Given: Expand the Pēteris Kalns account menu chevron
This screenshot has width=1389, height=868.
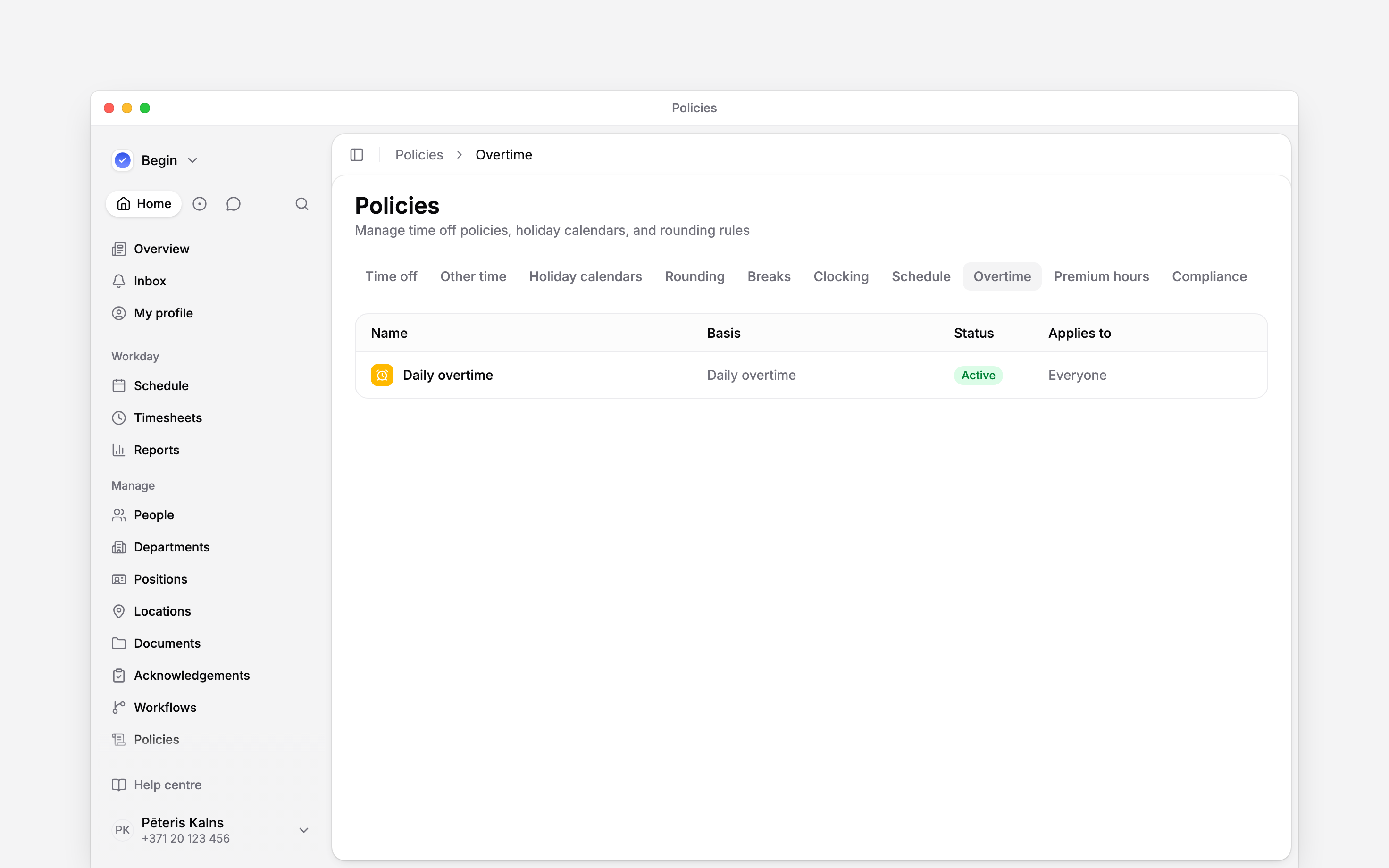Looking at the screenshot, I should click(304, 830).
